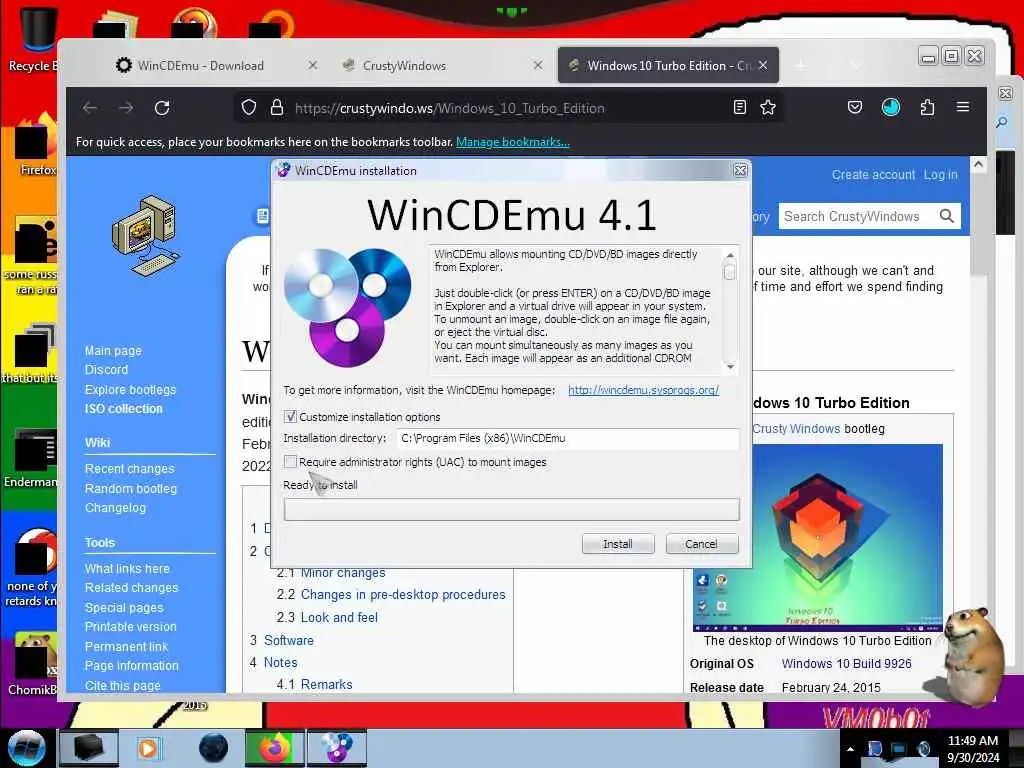The height and width of the screenshot is (768, 1024).
Task: Click the CrustyWindows computer logo
Action: point(145,234)
